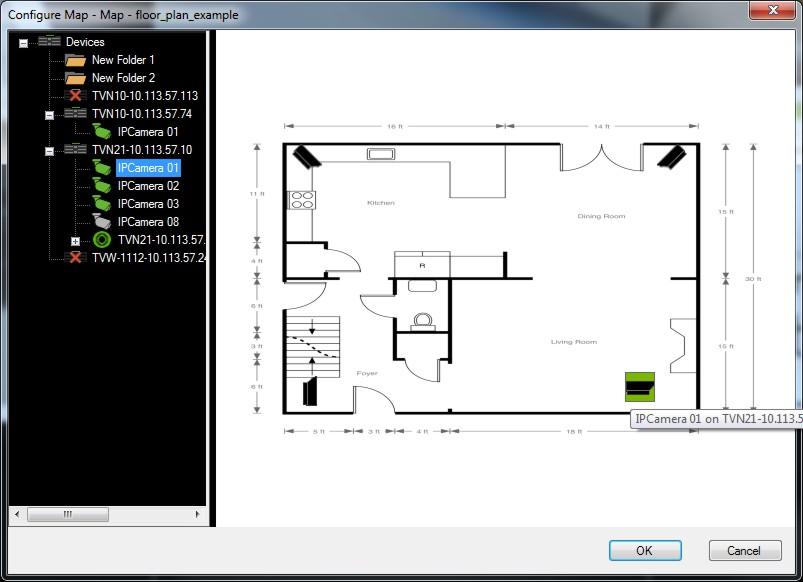803x582 pixels.
Task: Click the Kitchen label on the floor plan
Action: coord(381,203)
